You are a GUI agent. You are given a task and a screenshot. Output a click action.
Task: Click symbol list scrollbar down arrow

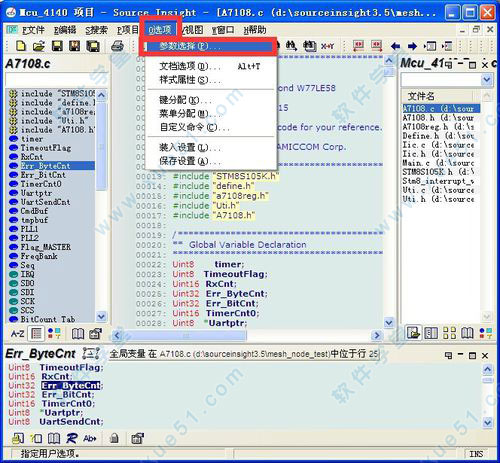point(101,316)
